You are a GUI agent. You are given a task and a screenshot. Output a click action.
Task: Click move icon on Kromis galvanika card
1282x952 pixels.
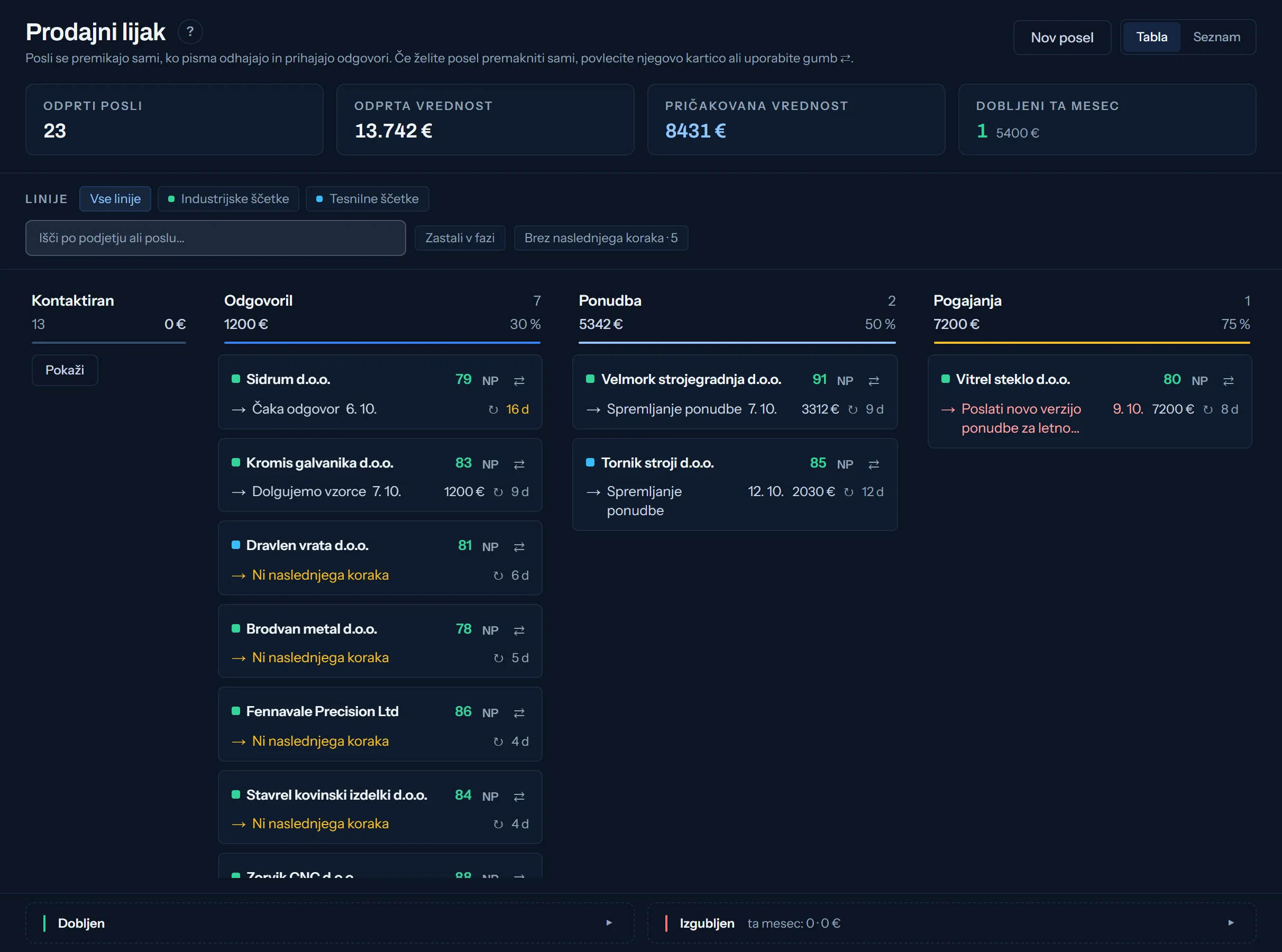coord(518,464)
